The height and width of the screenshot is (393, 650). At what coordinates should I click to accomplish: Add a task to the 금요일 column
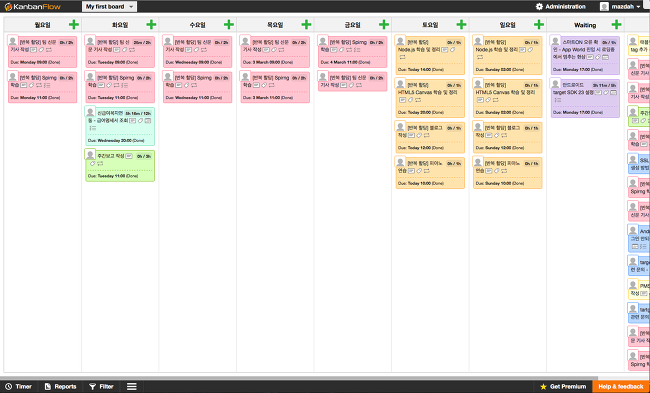point(384,25)
